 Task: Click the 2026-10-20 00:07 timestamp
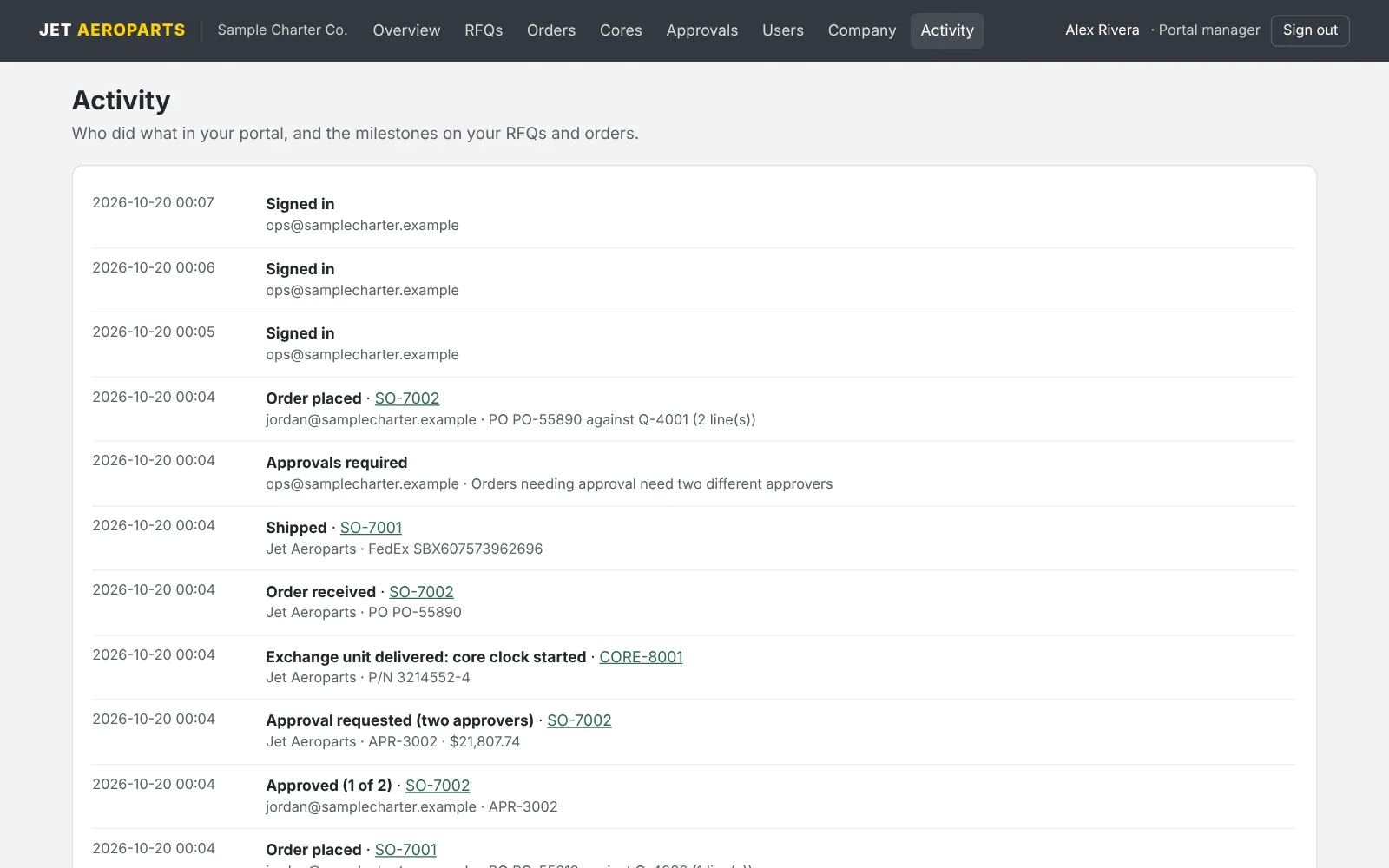pos(154,203)
